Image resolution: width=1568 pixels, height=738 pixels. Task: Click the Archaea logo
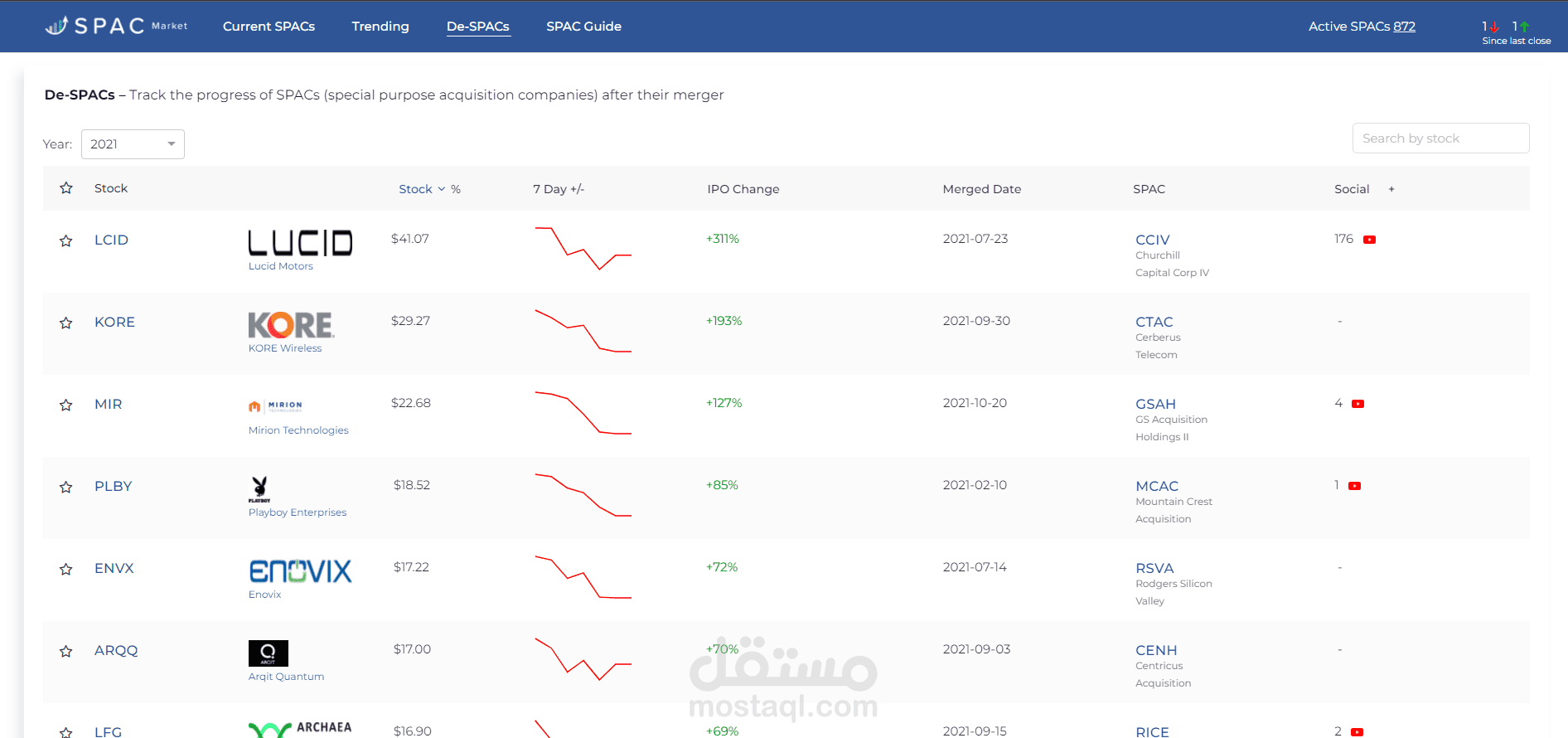[x=300, y=728]
